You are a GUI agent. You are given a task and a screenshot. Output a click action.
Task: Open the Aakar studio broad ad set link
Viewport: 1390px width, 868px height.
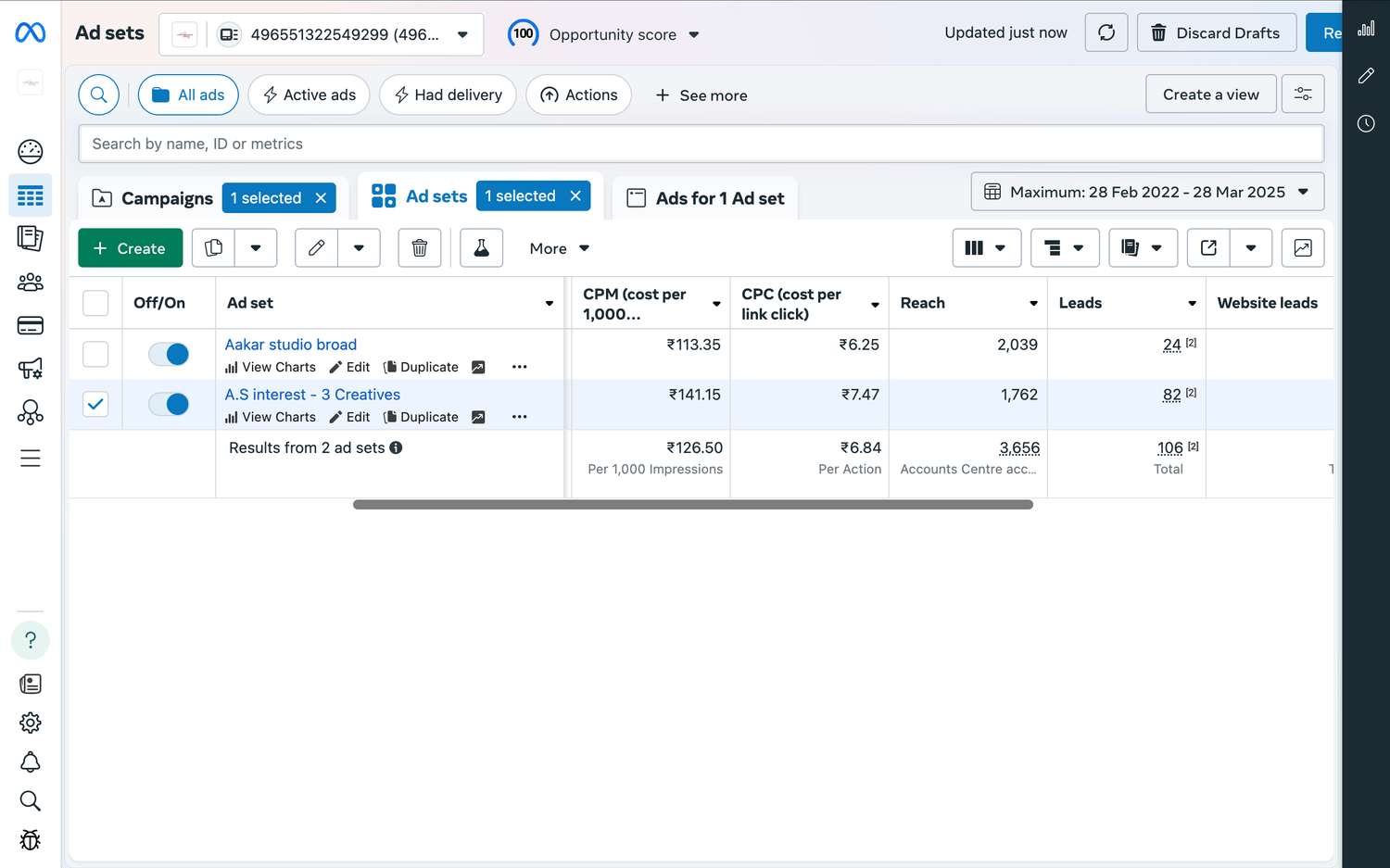click(x=291, y=345)
